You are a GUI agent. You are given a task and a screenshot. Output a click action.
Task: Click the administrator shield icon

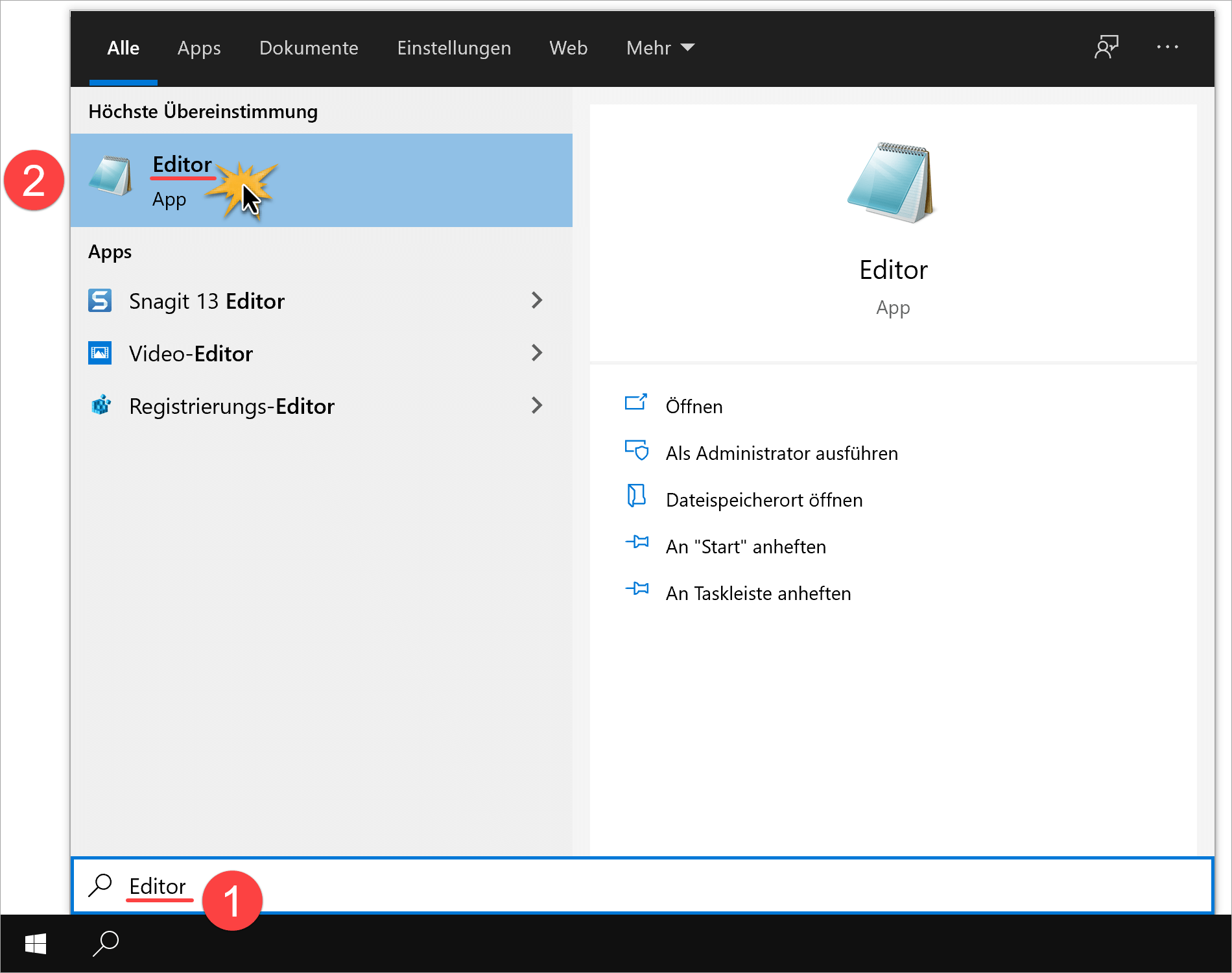point(637,450)
